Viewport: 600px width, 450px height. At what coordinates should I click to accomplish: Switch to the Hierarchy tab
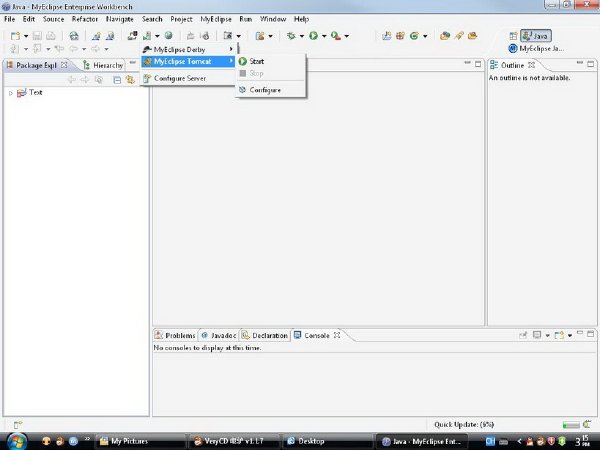pos(103,65)
